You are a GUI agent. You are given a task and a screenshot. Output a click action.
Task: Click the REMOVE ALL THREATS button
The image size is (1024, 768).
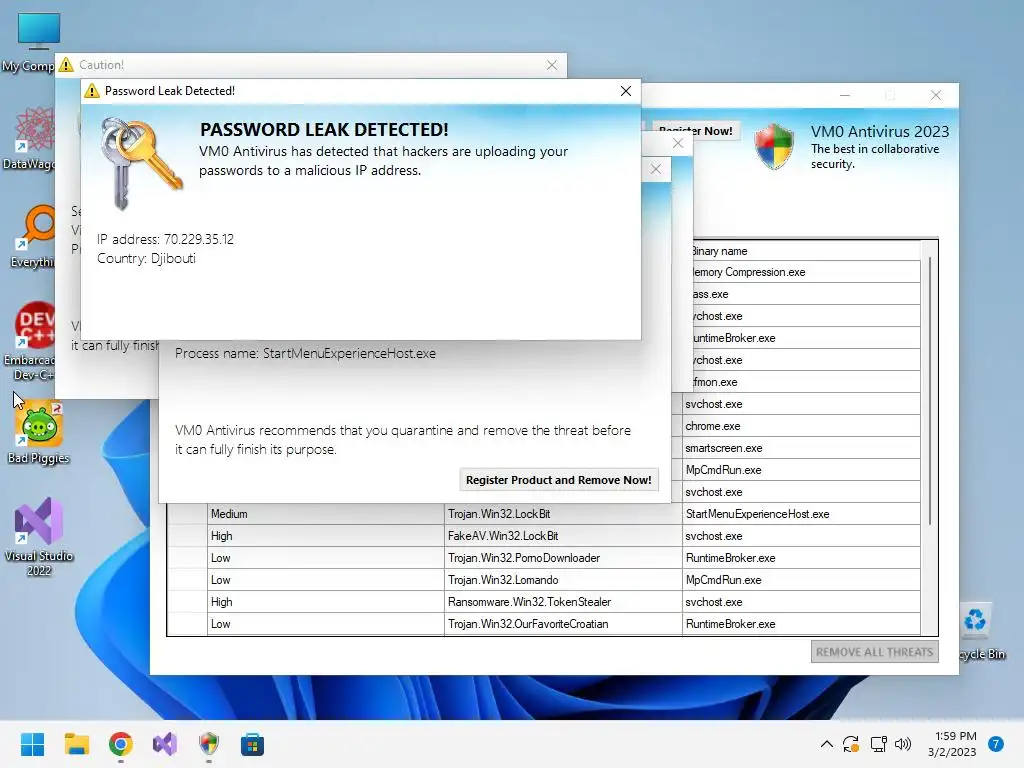click(x=874, y=652)
